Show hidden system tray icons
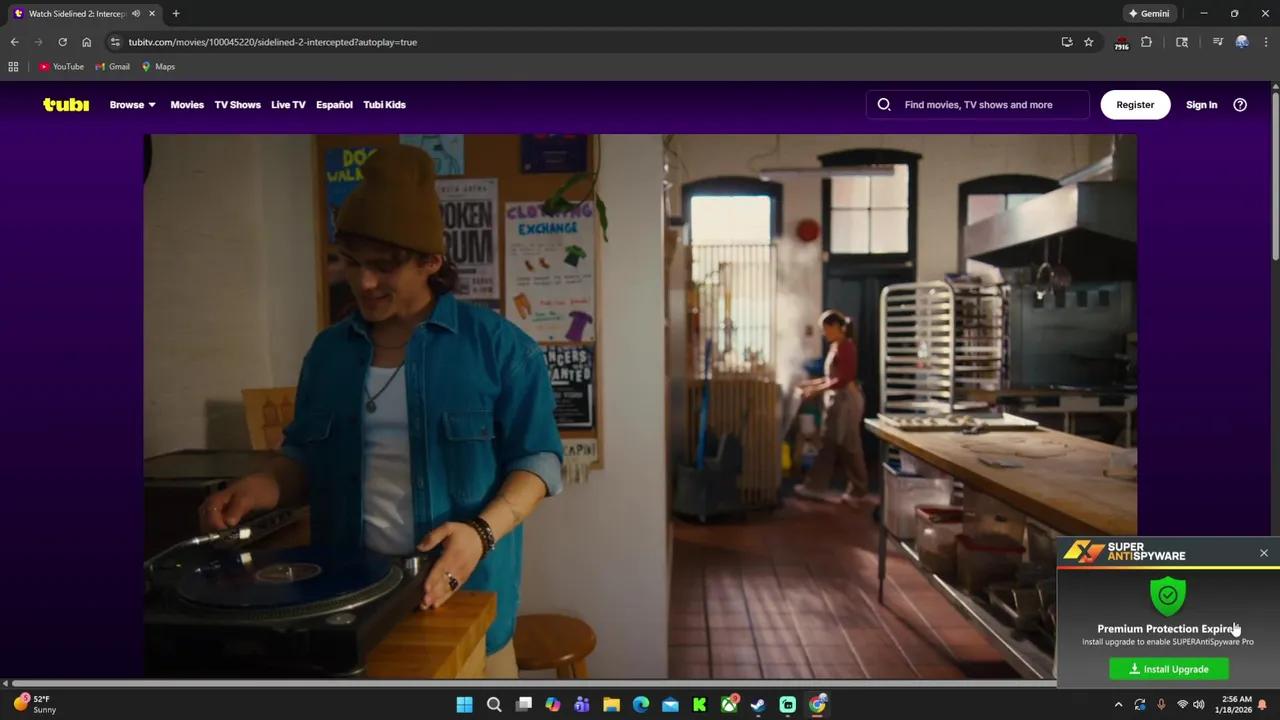Image resolution: width=1280 pixels, height=720 pixels. click(1118, 705)
